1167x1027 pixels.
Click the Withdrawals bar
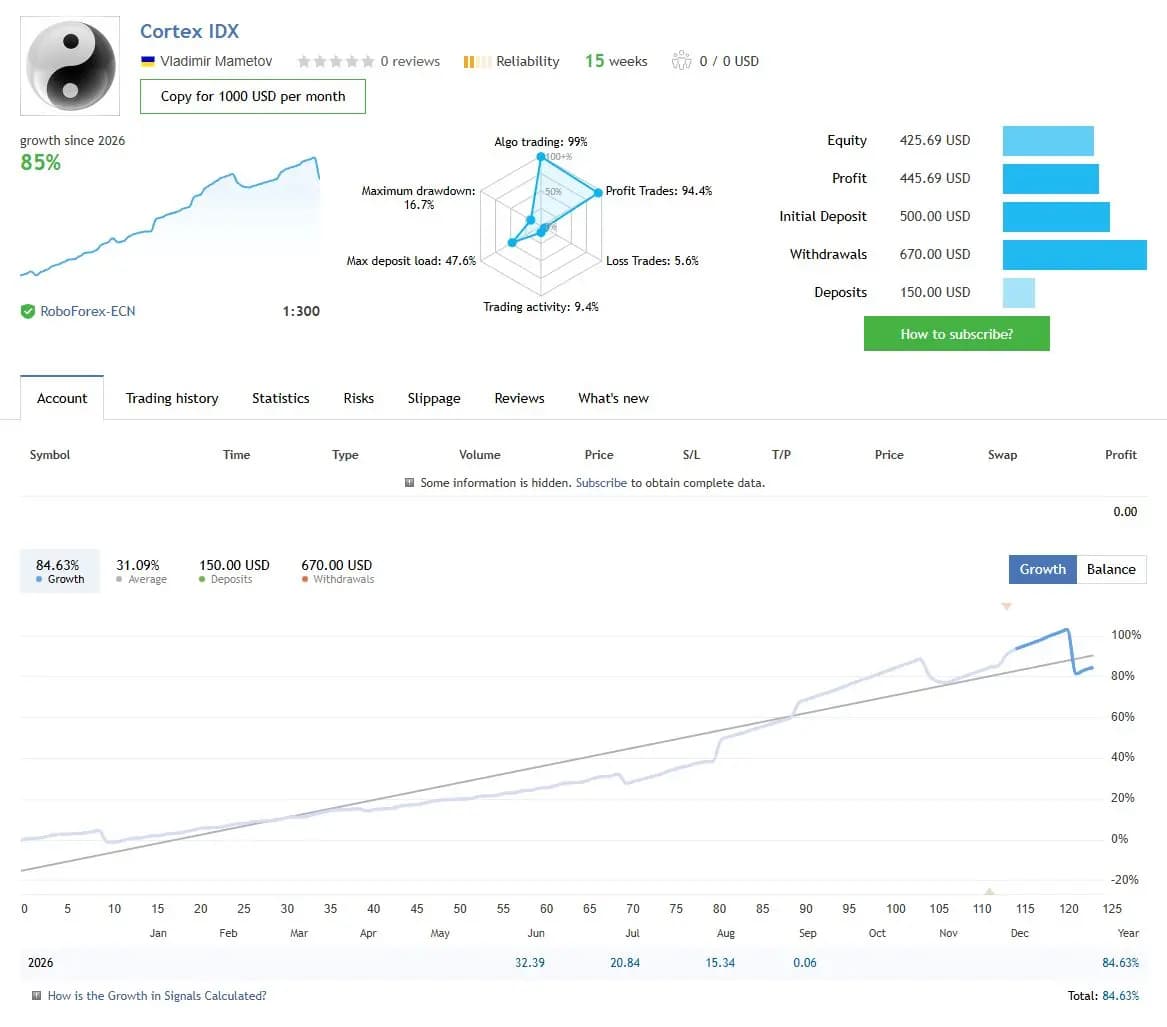tap(1074, 255)
